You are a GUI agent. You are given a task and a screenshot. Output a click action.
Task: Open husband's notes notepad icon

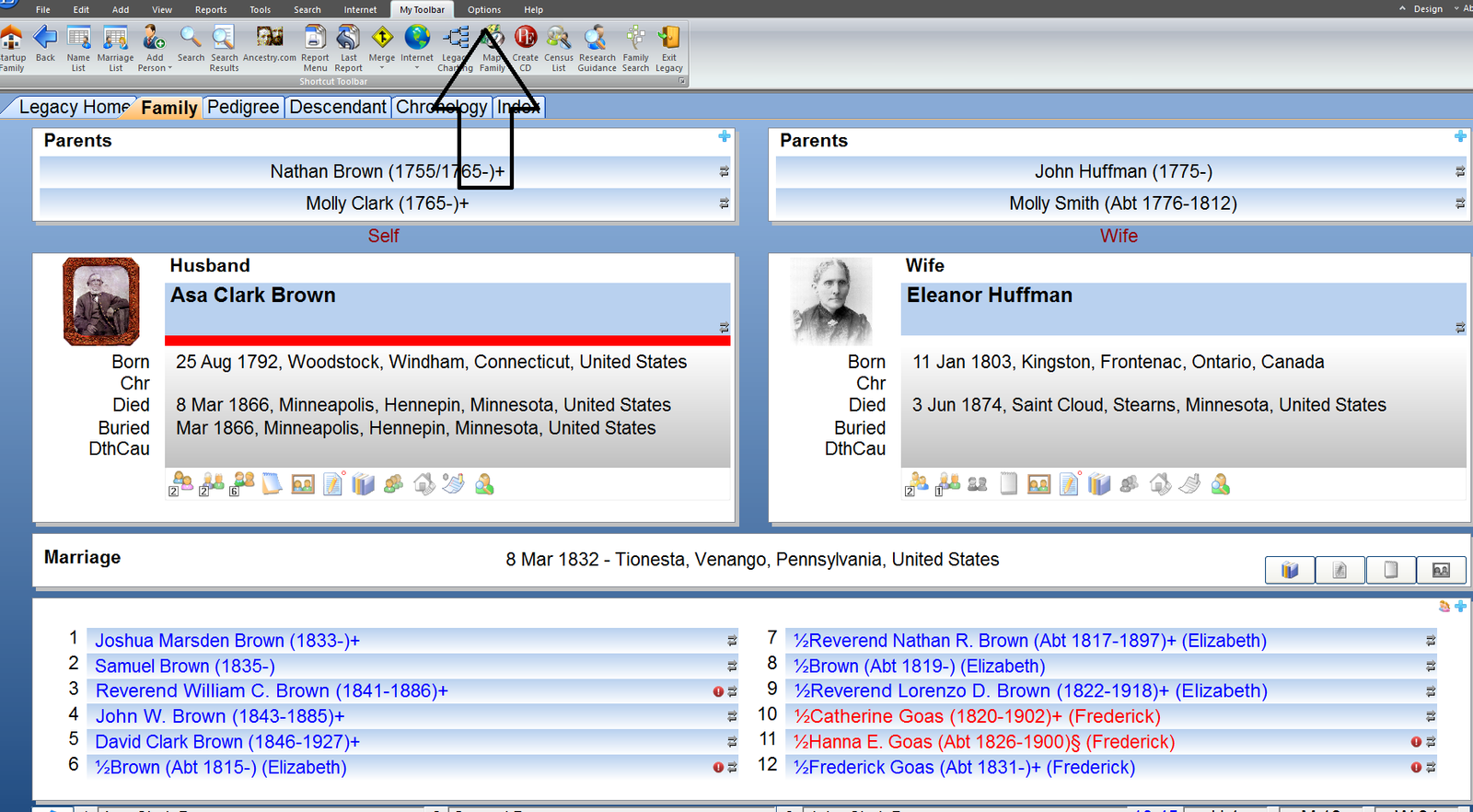272,483
